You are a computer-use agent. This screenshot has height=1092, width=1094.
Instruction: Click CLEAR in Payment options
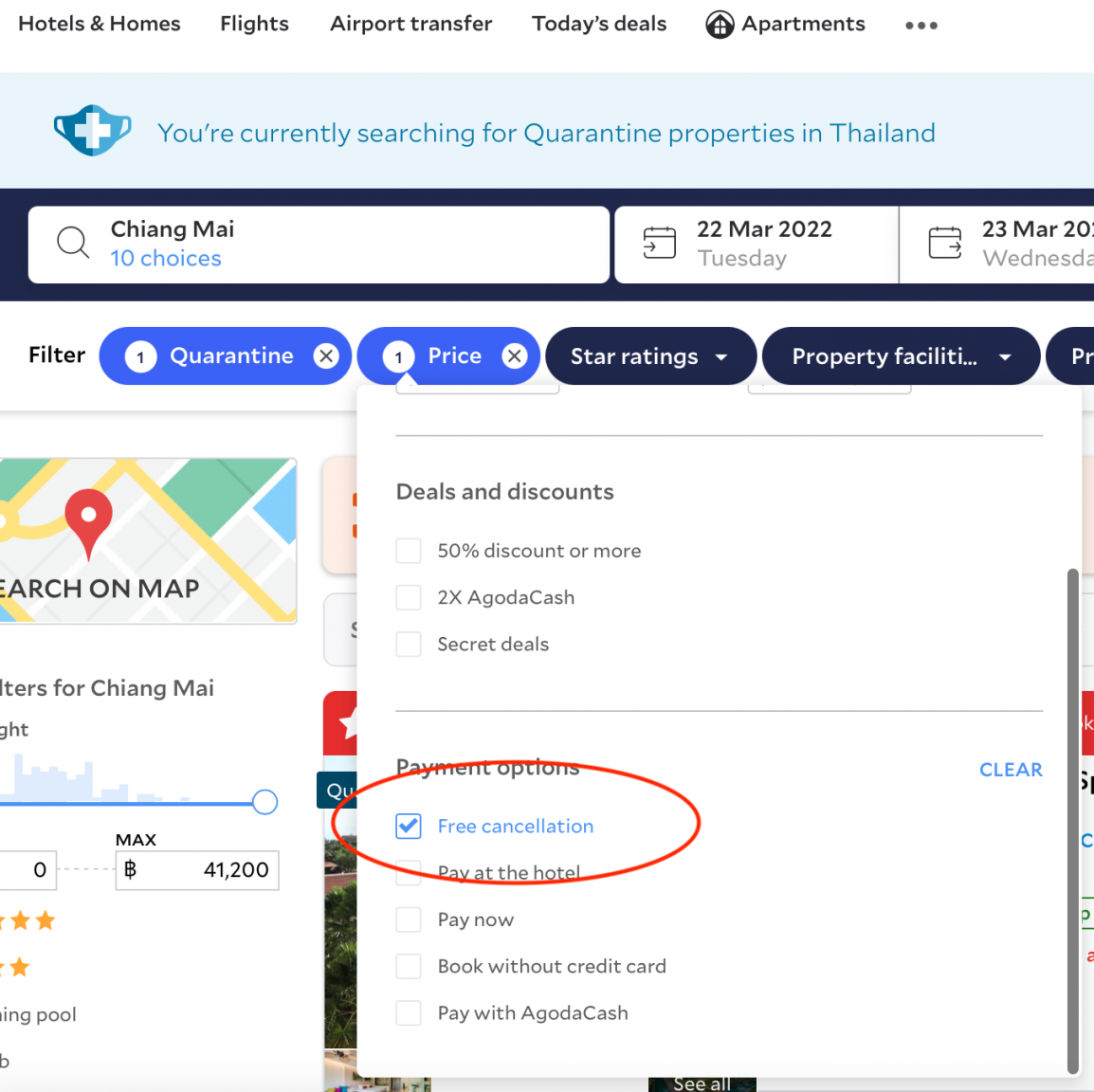click(1011, 770)
